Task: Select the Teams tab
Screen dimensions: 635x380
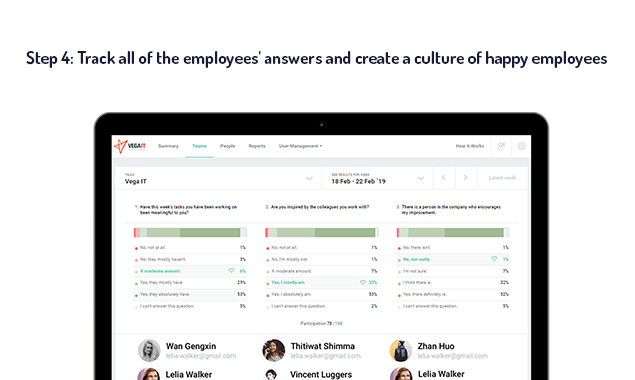Action: (199, 146)
